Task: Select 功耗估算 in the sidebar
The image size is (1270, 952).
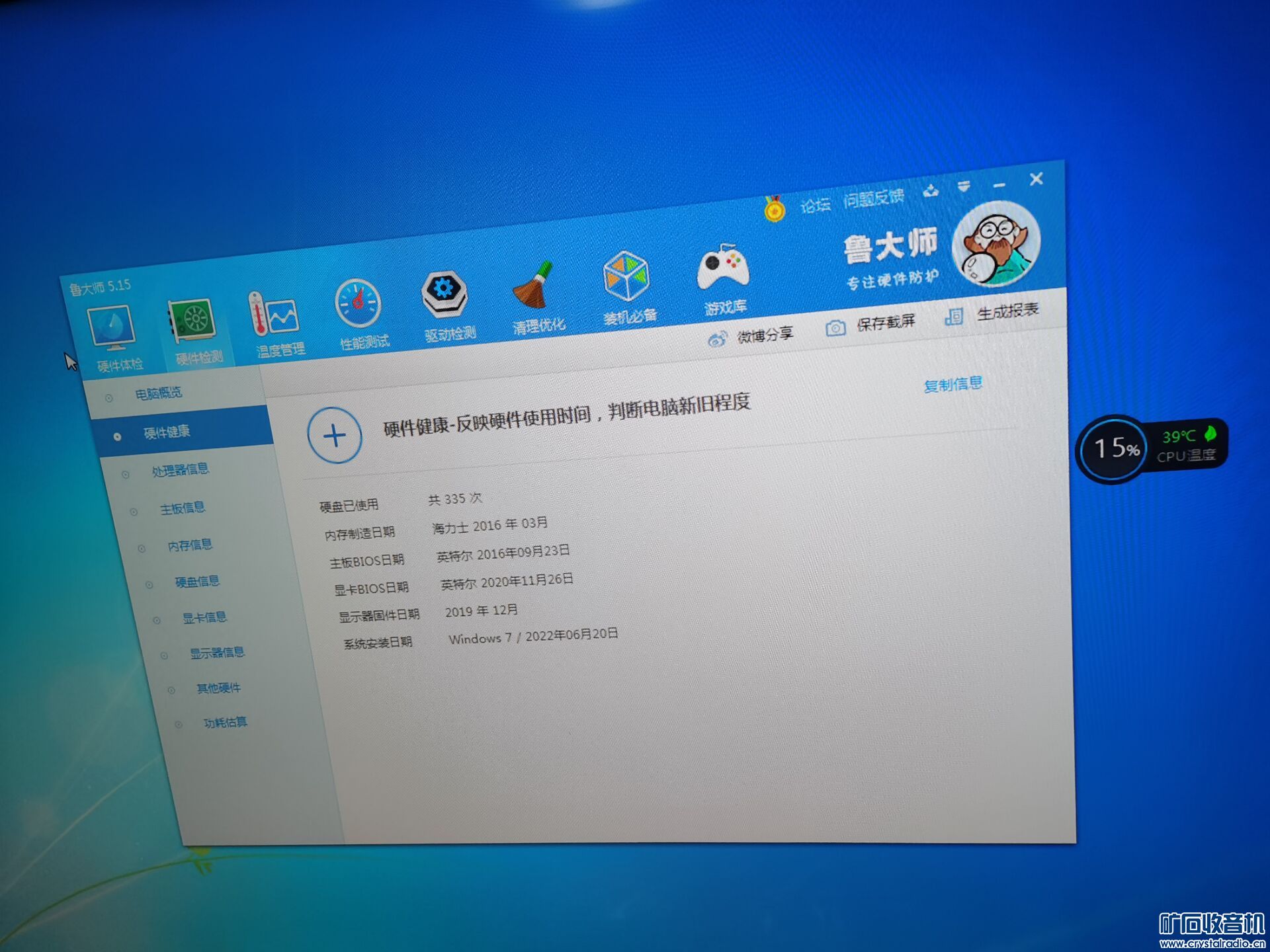Action: point(225,723)
